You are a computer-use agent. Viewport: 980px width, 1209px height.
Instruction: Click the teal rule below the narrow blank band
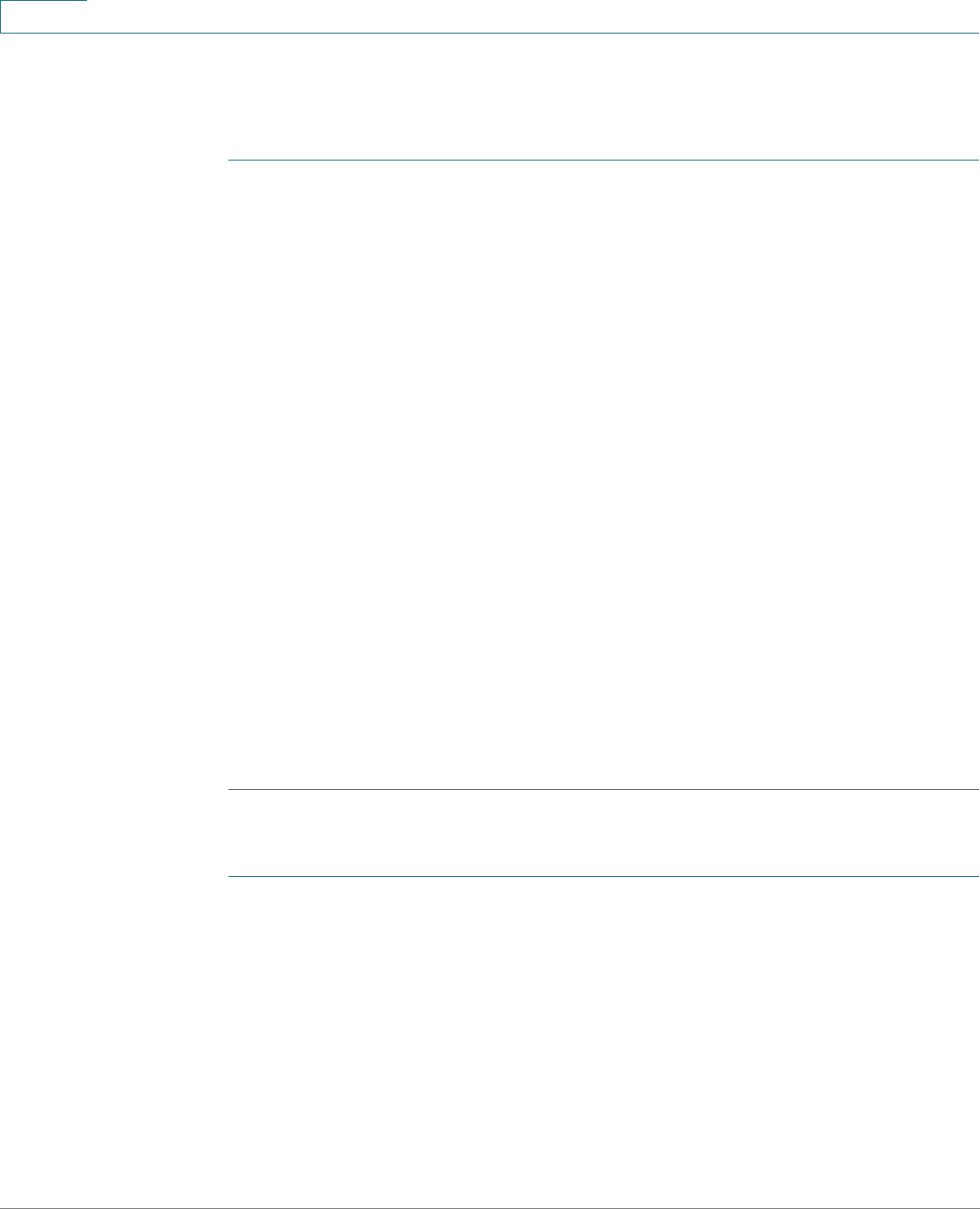tap(603, 876)
